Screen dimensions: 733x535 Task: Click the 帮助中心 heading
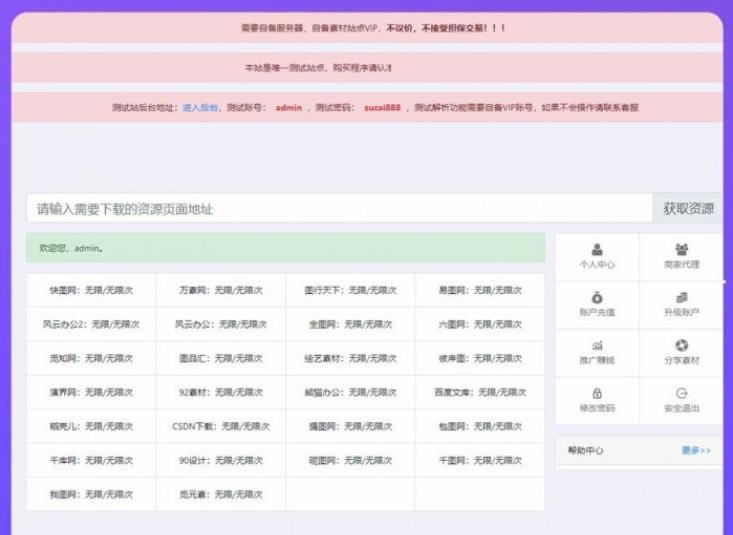tap(585, 450)
